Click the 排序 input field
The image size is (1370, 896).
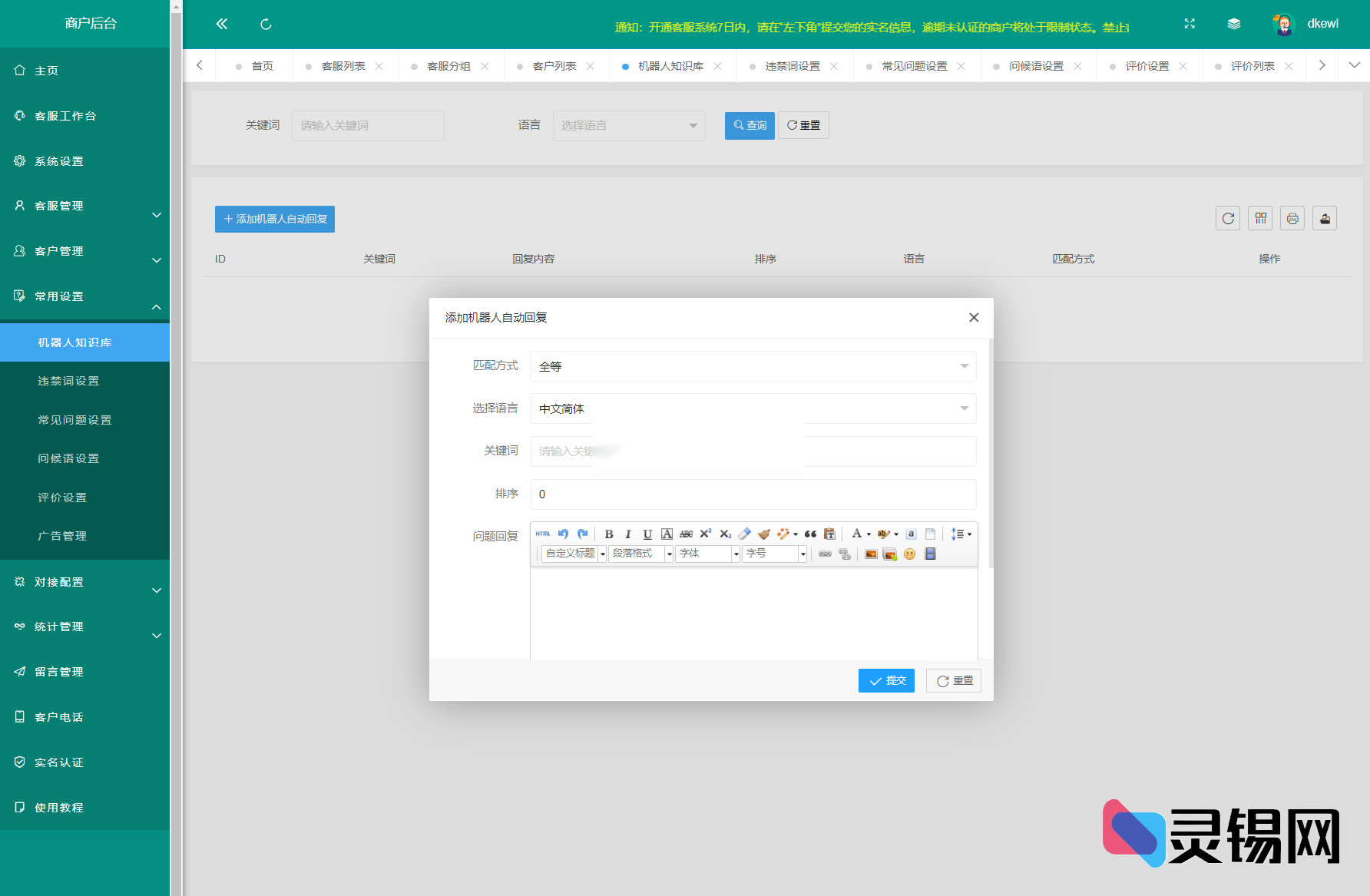click(753, 494)
